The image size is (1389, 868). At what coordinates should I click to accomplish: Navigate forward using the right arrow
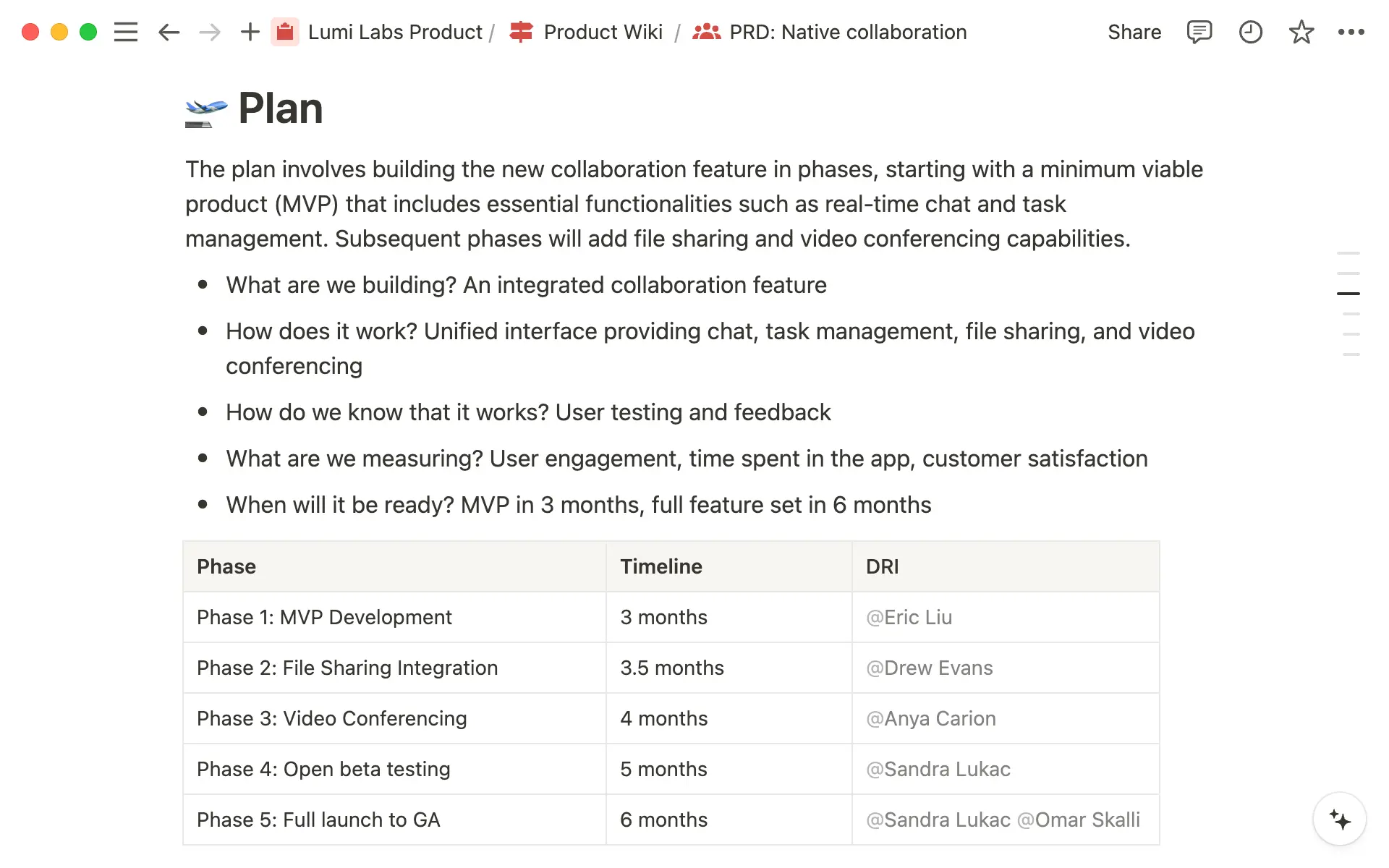209,32
